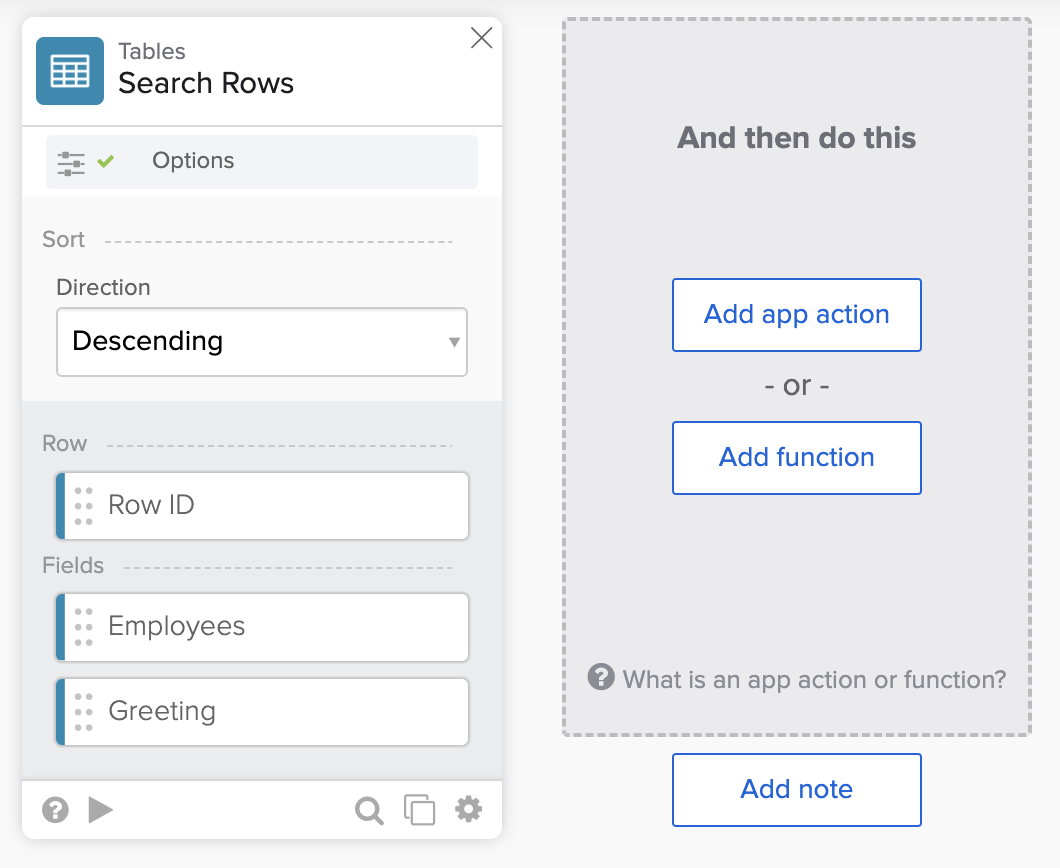
Task: Click the Add function button
Action: pos(796,458)
